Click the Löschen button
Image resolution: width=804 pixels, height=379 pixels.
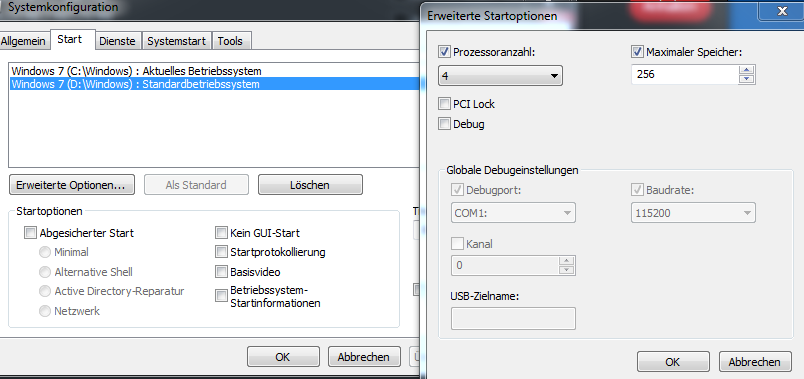pos(310,185)
